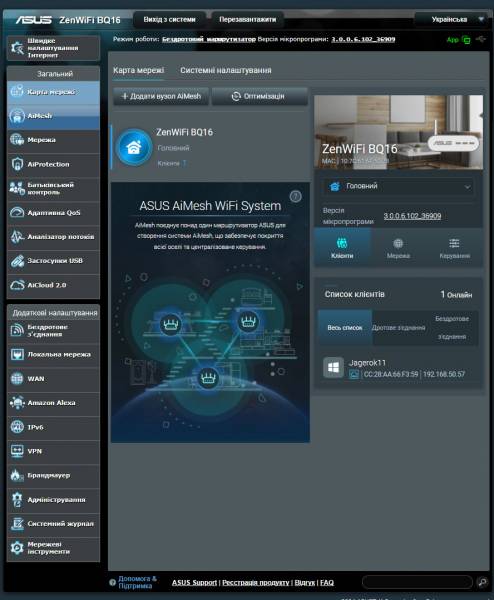The width and height of the screenshot is (494, 600).
Task: Click the 1 Онлайн client count
Action: coord(456,295)
